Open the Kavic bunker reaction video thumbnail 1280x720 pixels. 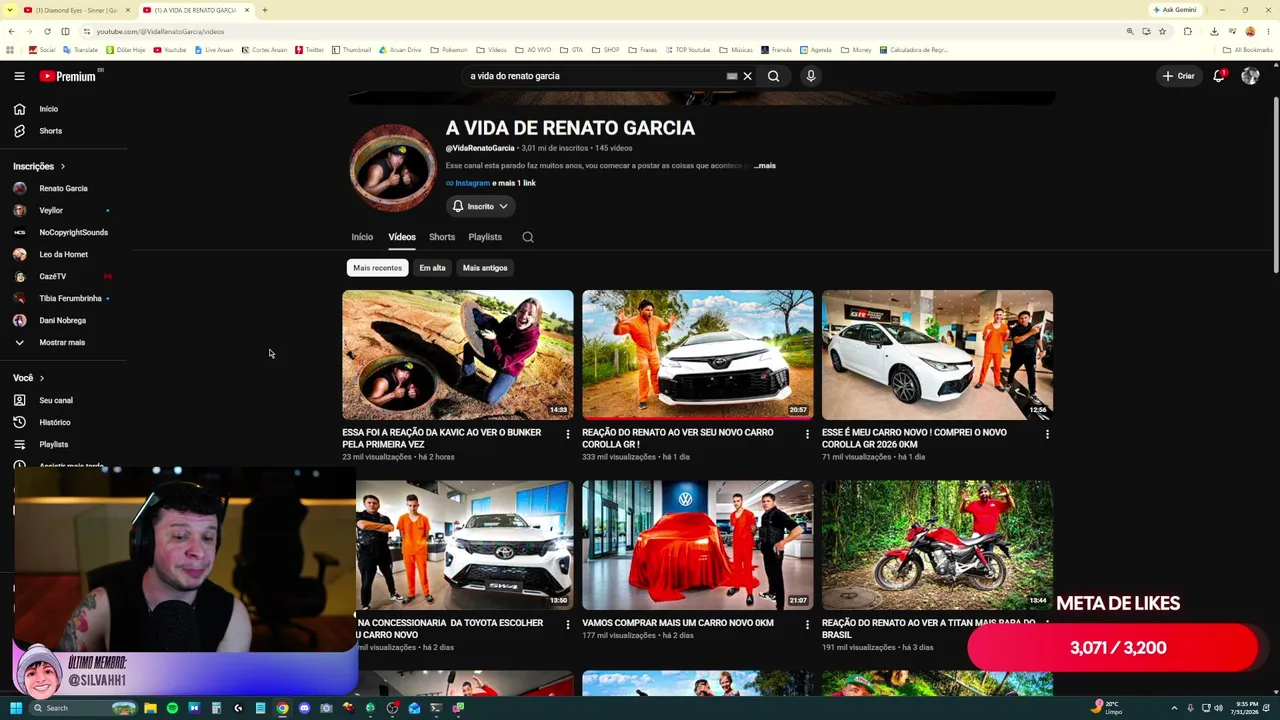tap(458, 355)
